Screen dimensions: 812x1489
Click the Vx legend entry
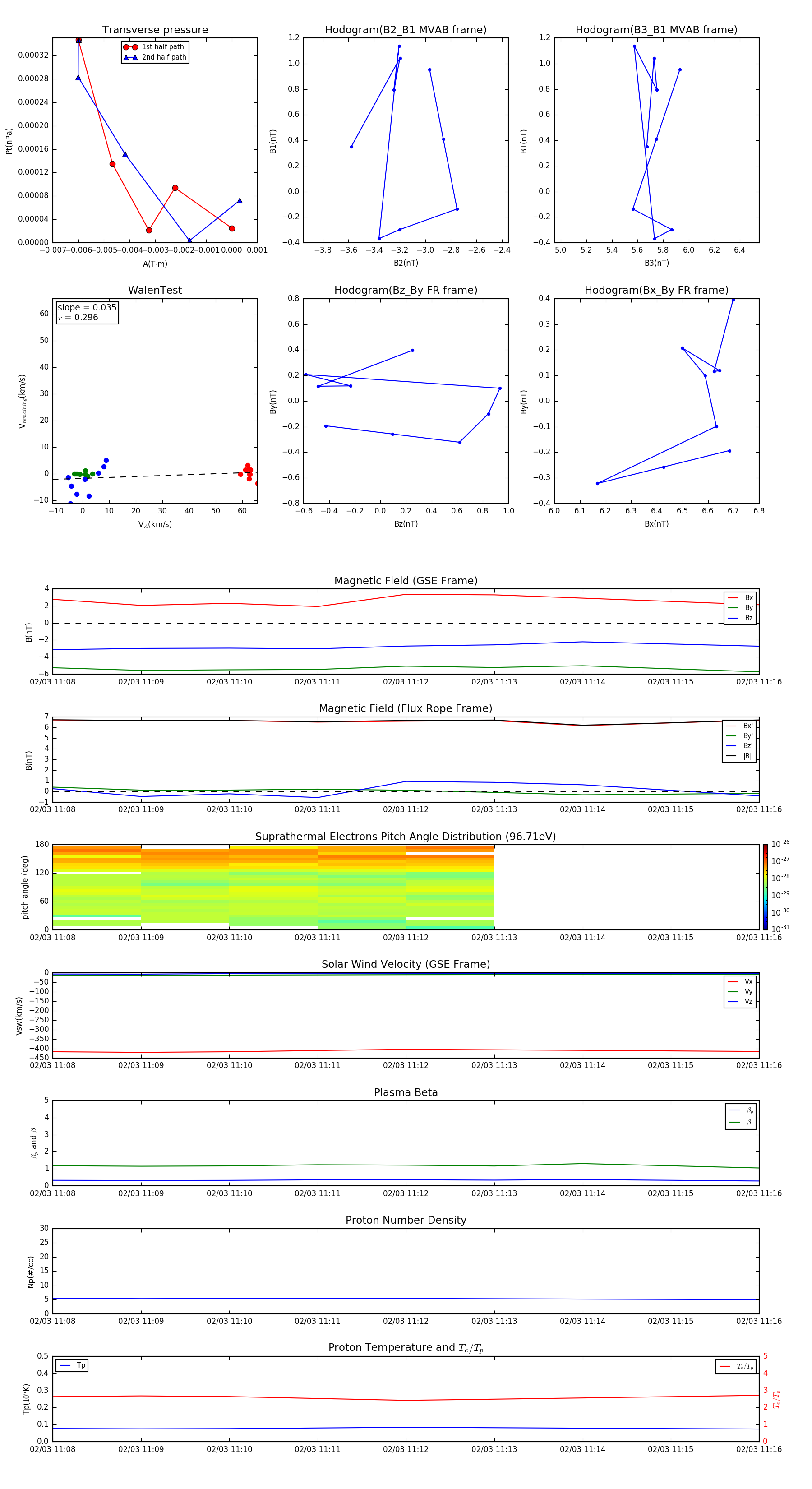(x=740, y=981)
